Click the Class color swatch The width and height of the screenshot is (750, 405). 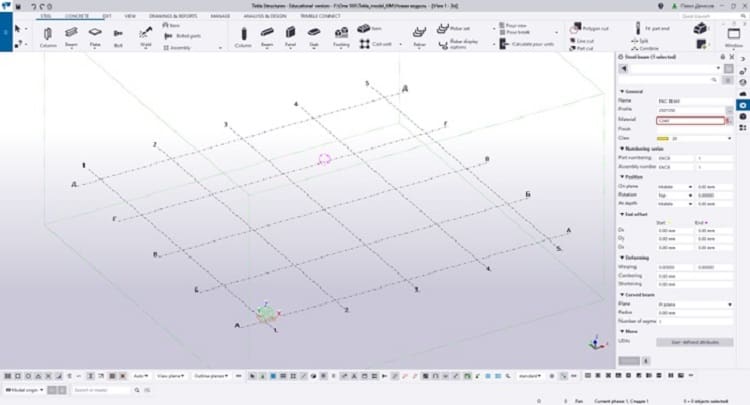point(663,138)
